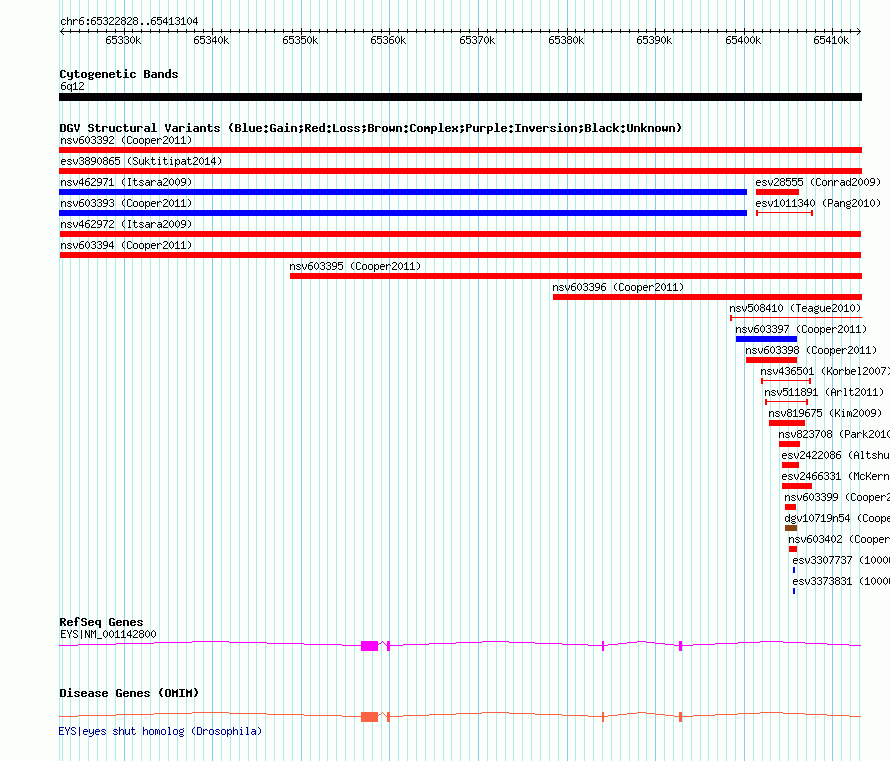This screenshot has height=761, width=890.
Task: Open variant esv3890865 (Suktitipat2014)
Action: coord(141,161)
